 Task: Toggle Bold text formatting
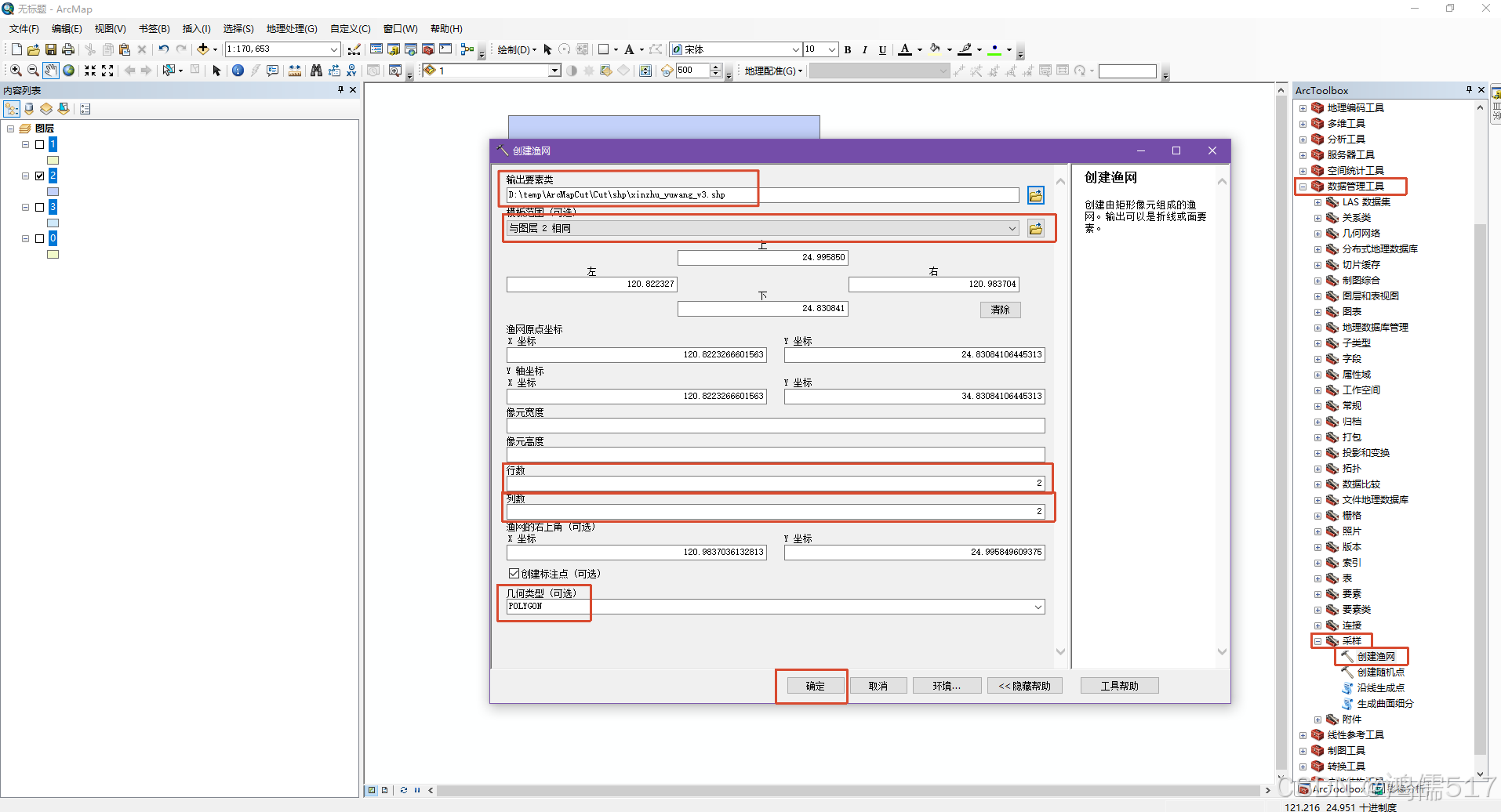click(848, 49)
